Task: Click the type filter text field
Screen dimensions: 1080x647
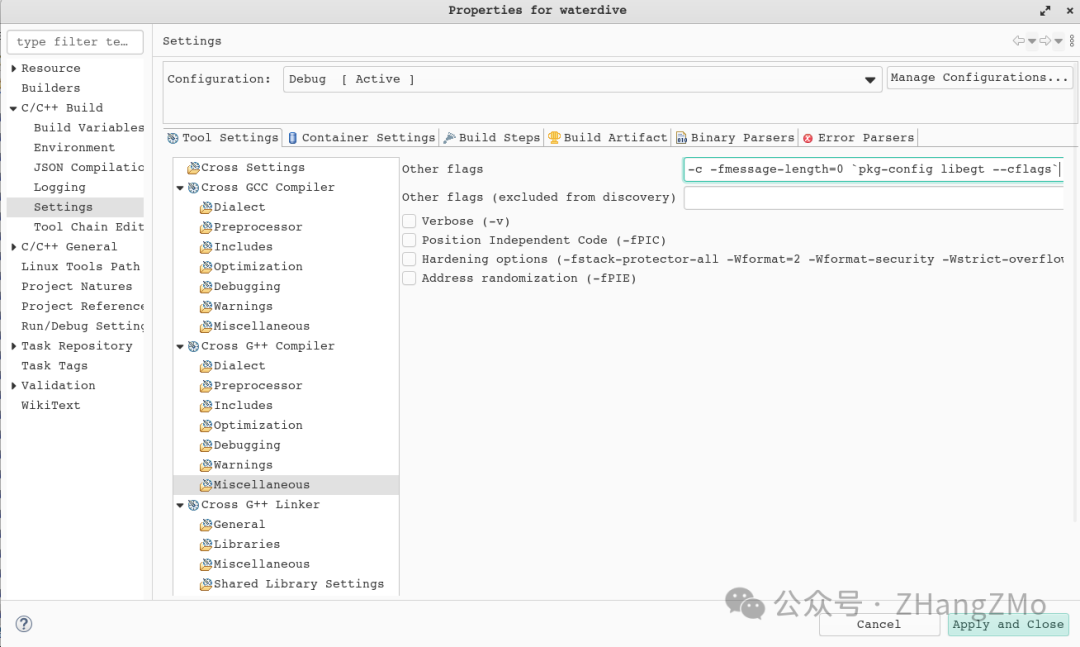Action: tap(75, 42)
